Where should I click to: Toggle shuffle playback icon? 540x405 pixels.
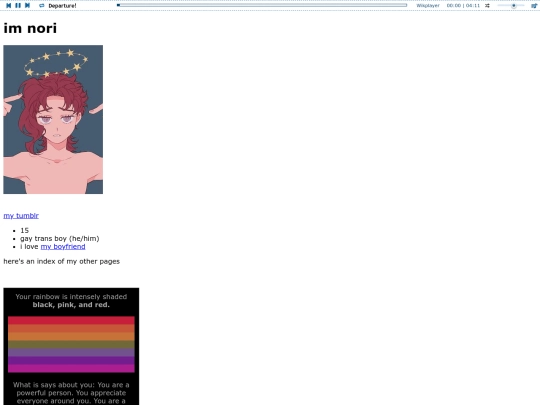(487, 6)
